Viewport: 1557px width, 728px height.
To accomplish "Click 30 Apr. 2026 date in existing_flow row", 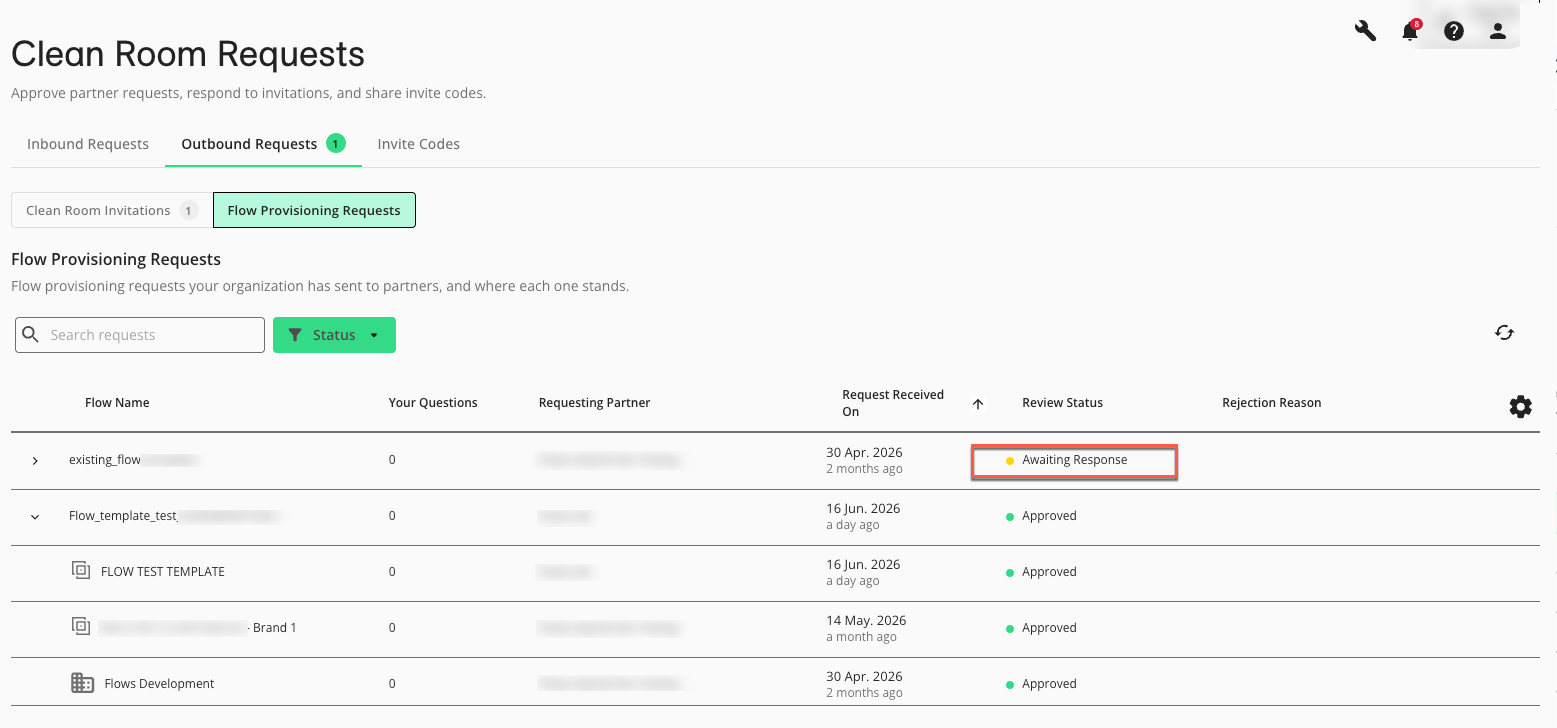I will pyautogui.click(x=863, y=452).
